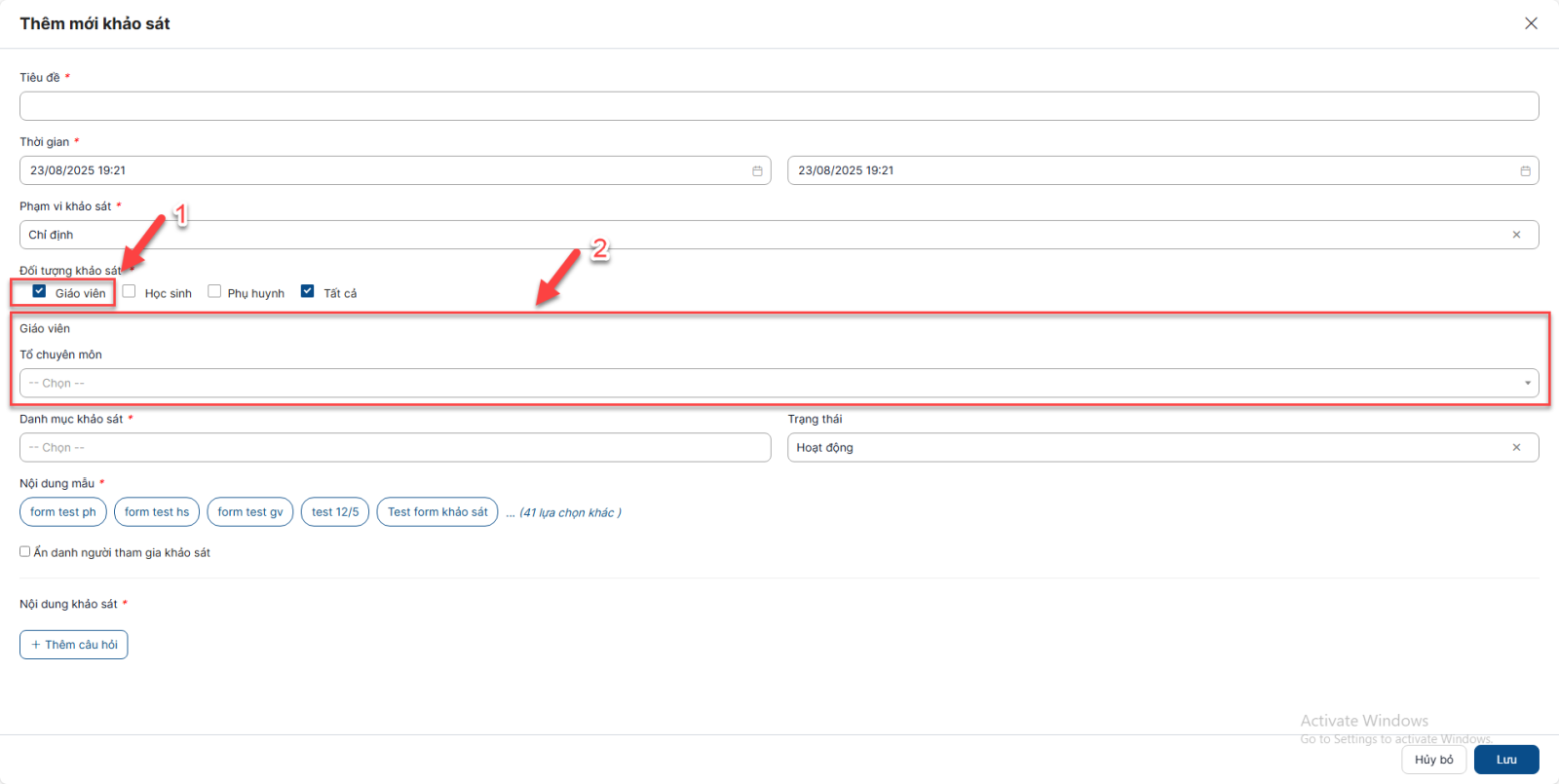Viewport: 1559px width, 784px height.
Task: Open the Danh mục khảo sát dropdown
Action: (x=395, y=448)
